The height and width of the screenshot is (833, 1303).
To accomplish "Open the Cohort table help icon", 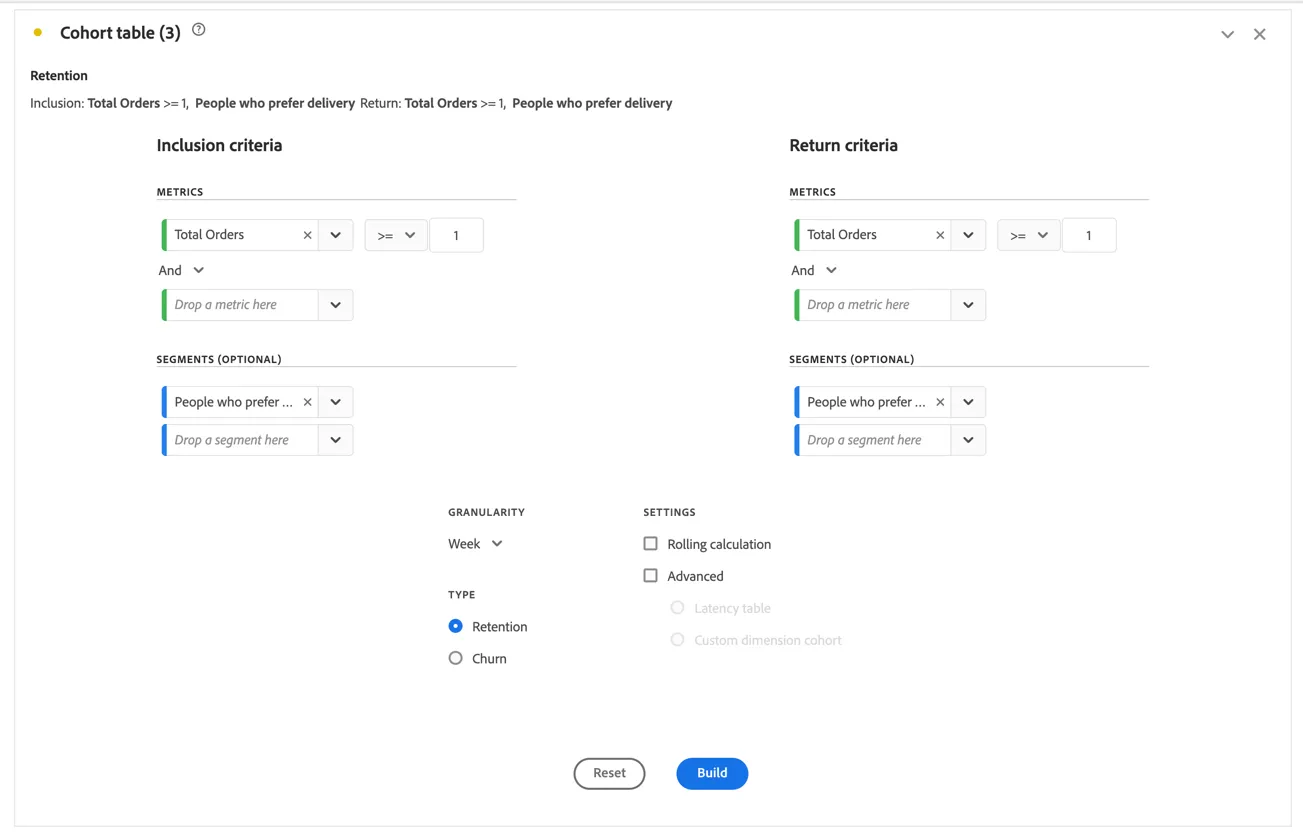I will [x=199, y=30].
